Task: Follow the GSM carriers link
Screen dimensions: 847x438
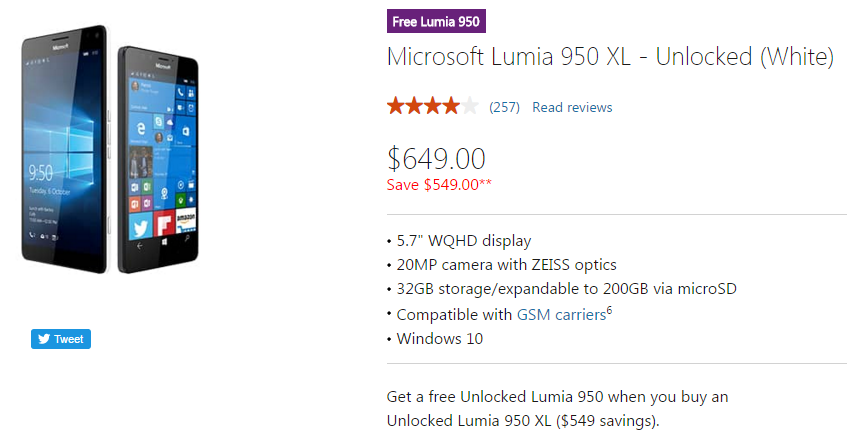Action: pyautogui.click(x=561, y=314)
